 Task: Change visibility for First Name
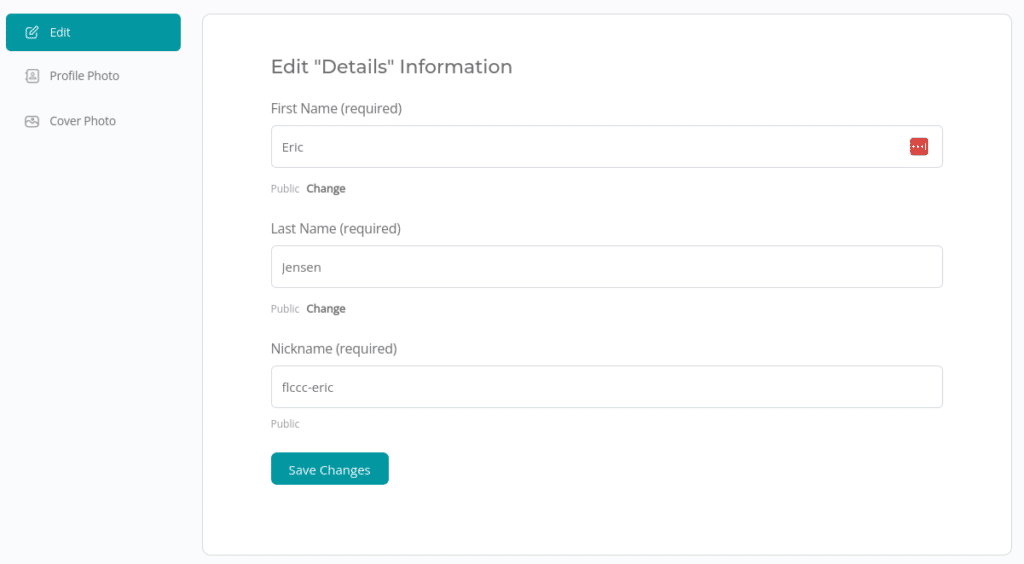[326, 189]
